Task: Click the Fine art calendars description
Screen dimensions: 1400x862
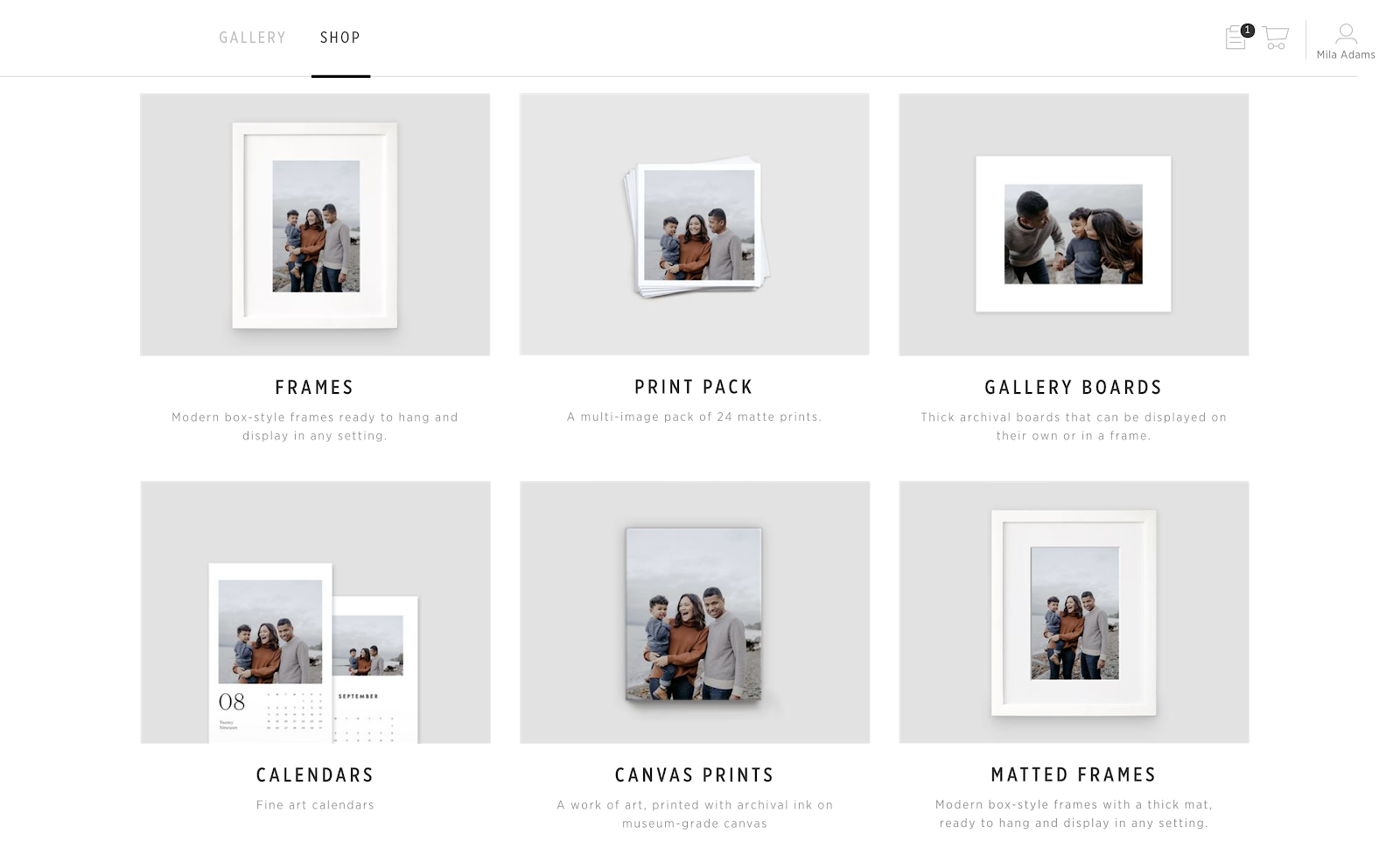Action: [315, 805]
